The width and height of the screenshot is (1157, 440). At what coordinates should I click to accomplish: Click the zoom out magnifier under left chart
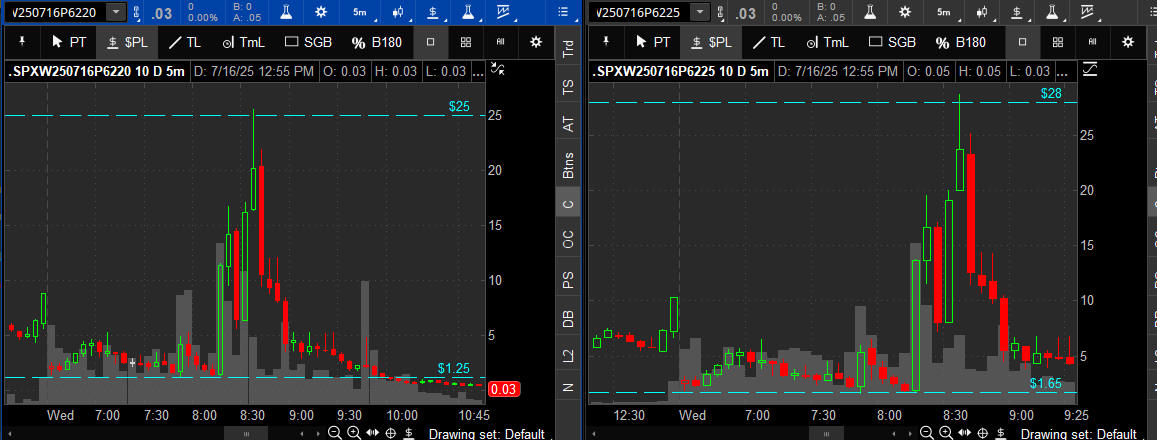[333, 433]
